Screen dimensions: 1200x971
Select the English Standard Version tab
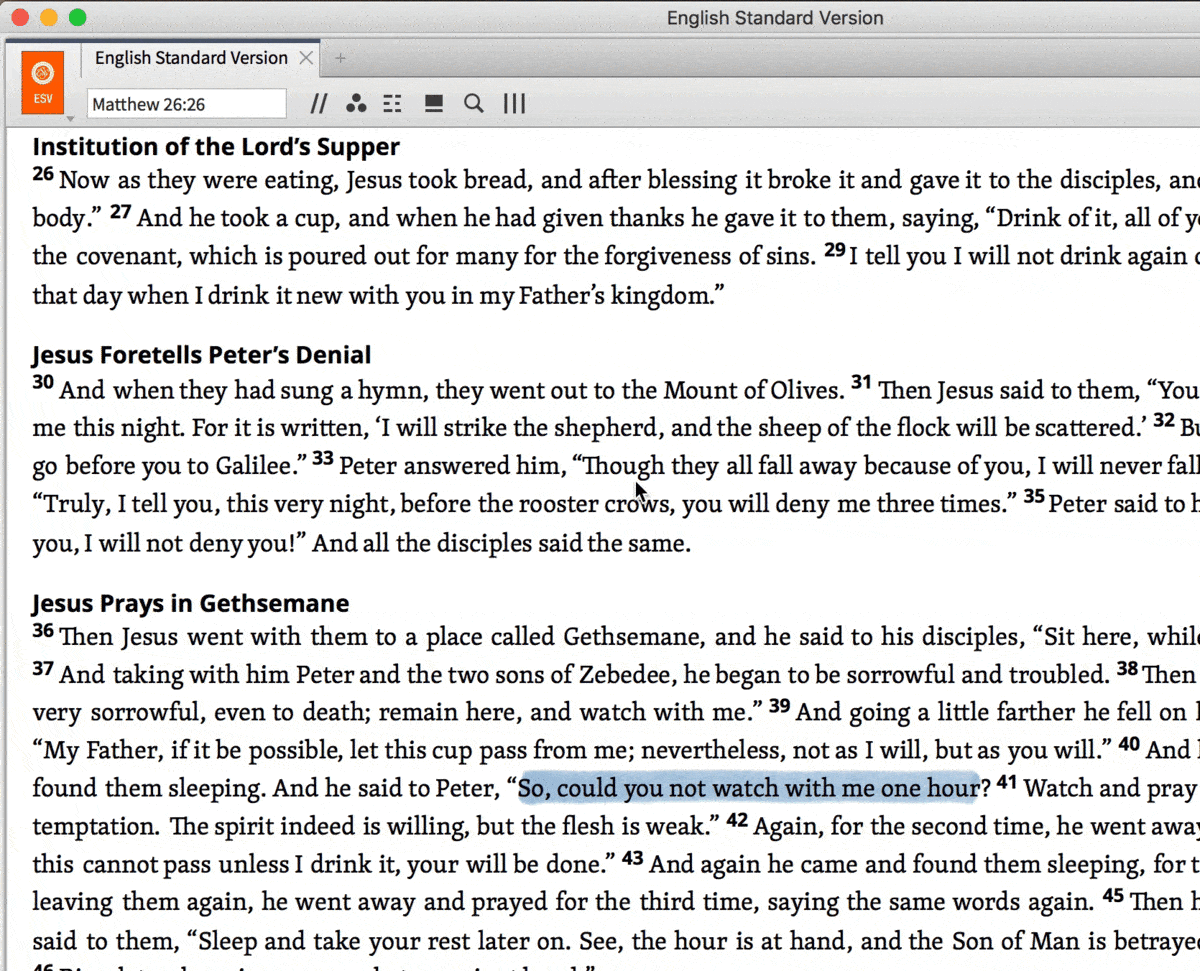(x=191, y=58)
